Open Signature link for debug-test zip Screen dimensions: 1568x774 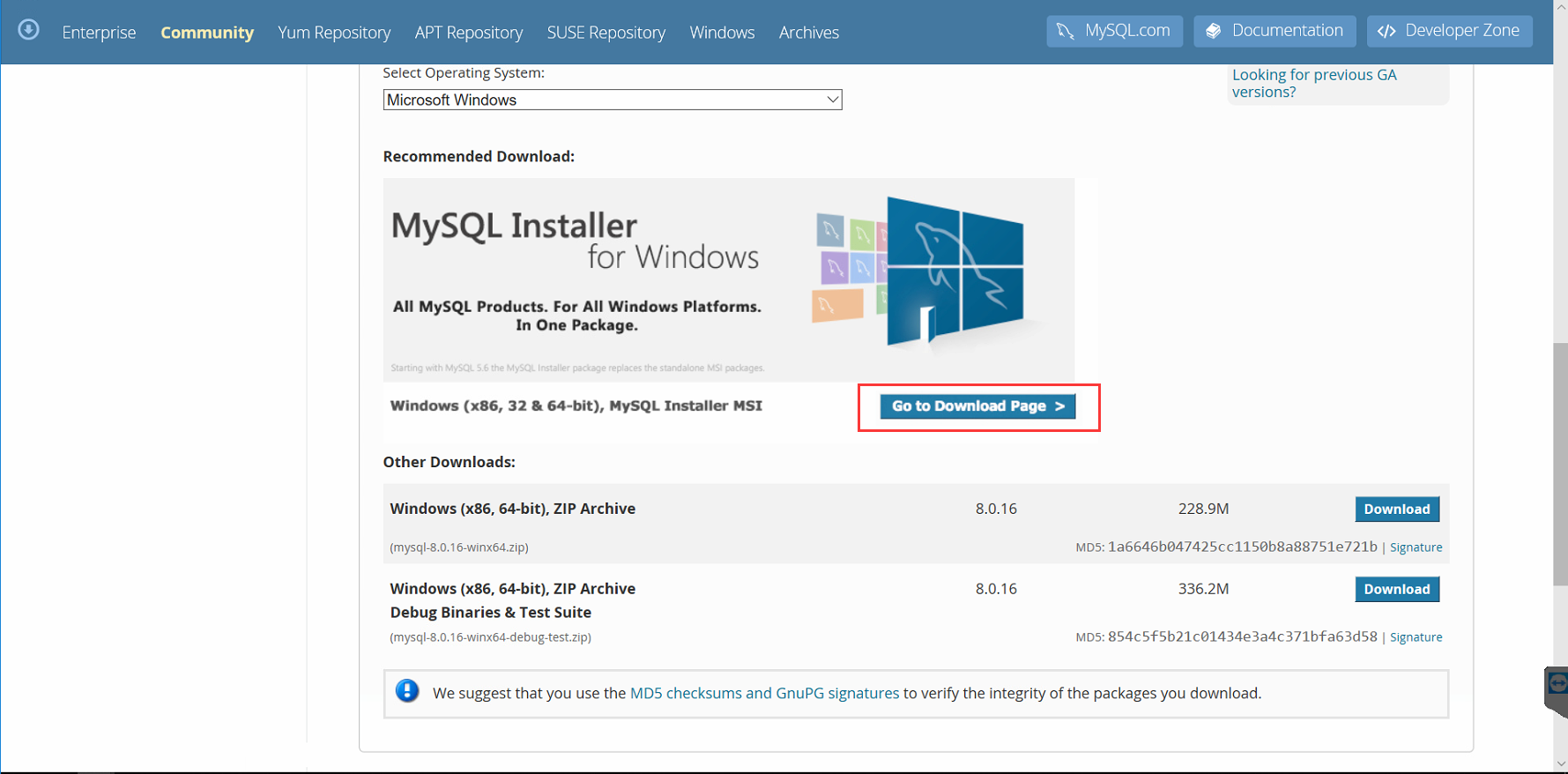[x=1416, y=637]
